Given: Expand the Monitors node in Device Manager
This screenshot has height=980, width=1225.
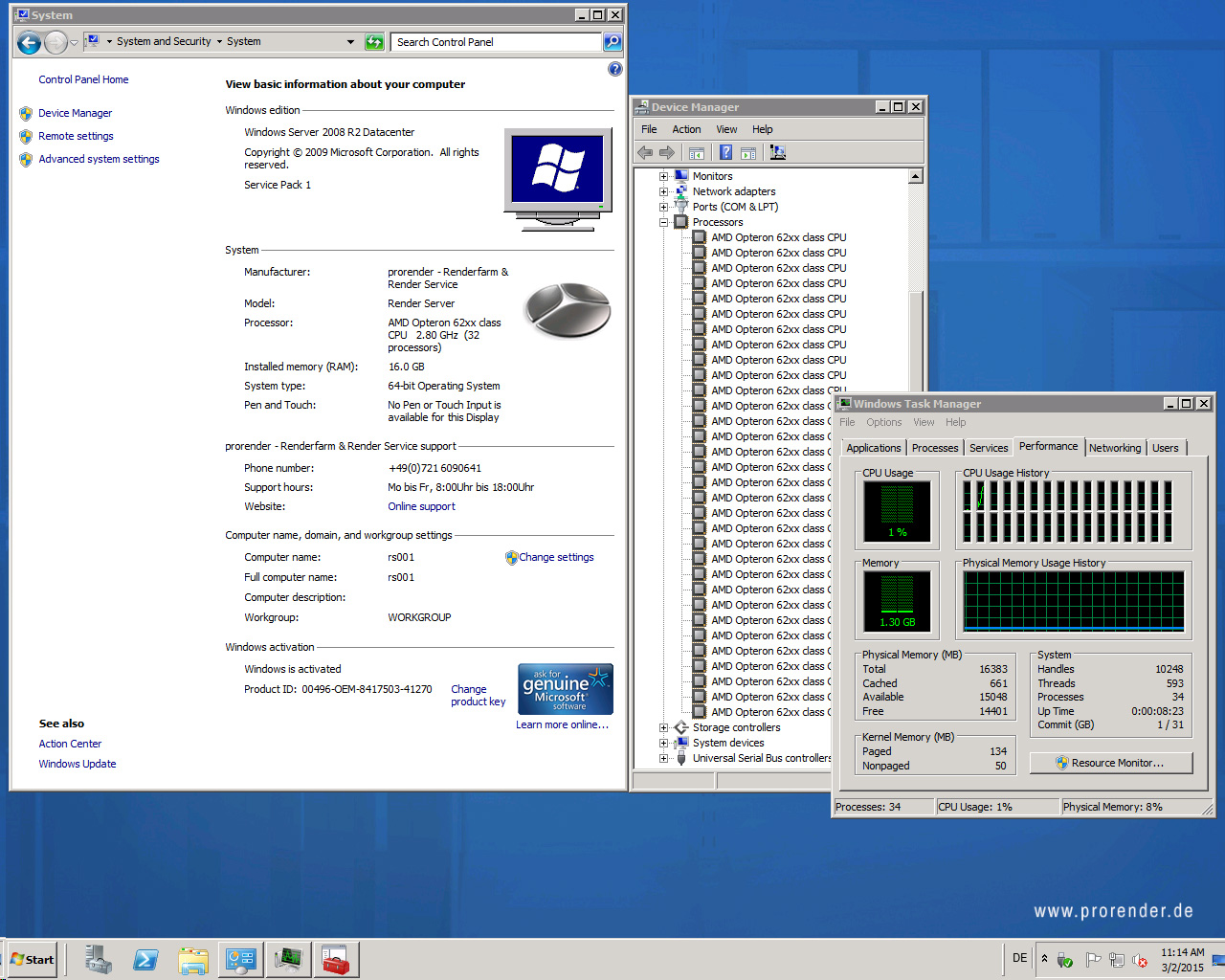Looking at the screenshot, I should [663, 176].
